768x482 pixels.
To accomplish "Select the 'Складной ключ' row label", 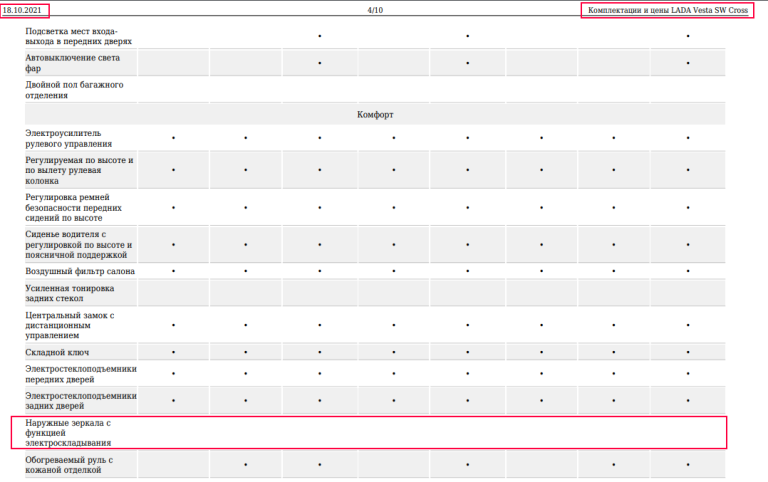I will tap(57, 352).
